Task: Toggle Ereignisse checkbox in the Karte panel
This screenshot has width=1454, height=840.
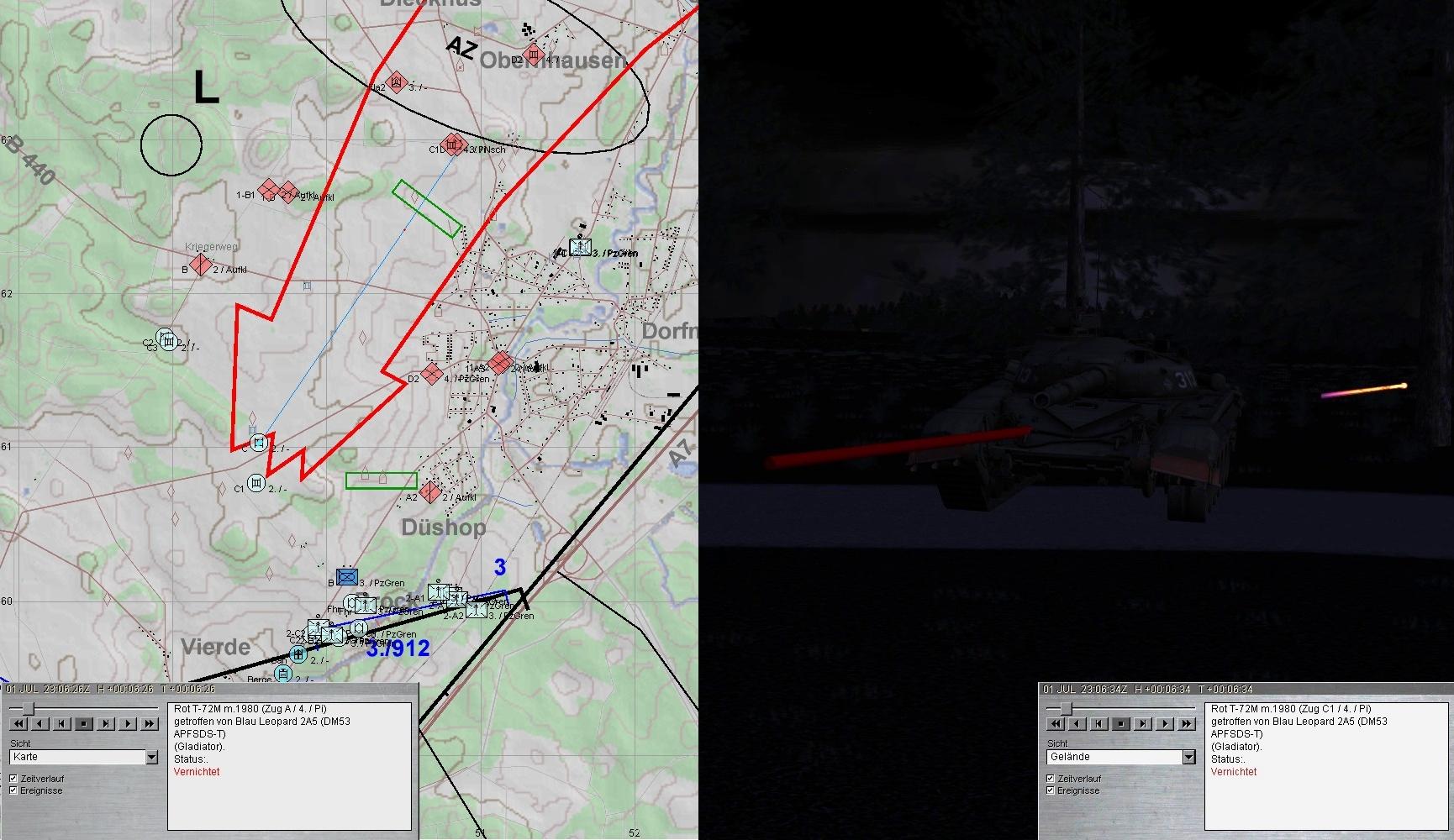Action: click(13, 790)
